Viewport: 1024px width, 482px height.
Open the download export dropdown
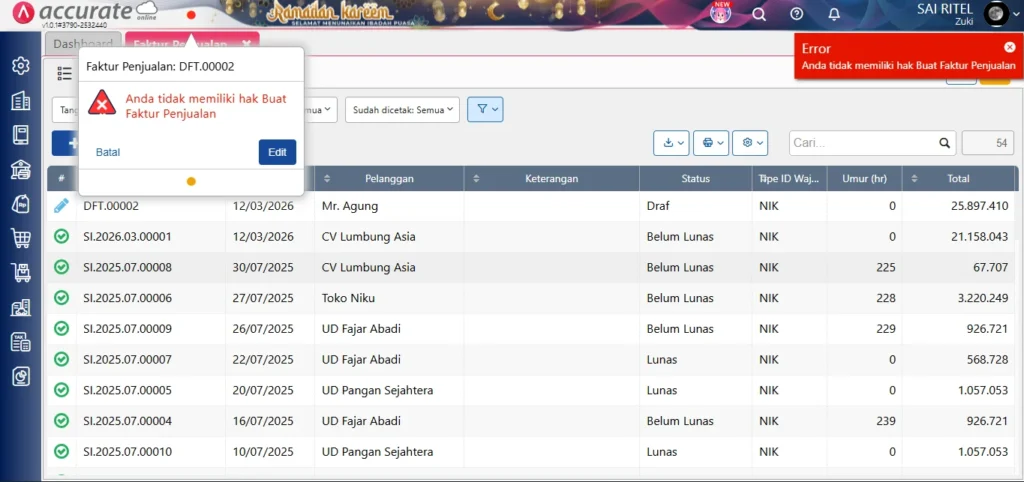(x=671, y=143)
